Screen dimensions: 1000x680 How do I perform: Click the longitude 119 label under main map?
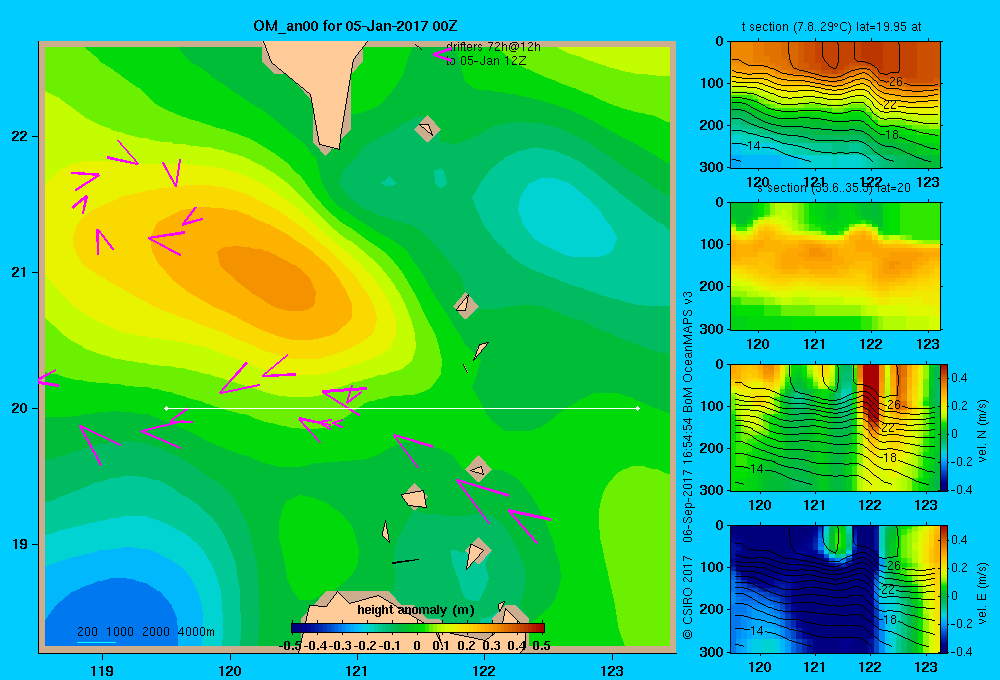point(102,671)
